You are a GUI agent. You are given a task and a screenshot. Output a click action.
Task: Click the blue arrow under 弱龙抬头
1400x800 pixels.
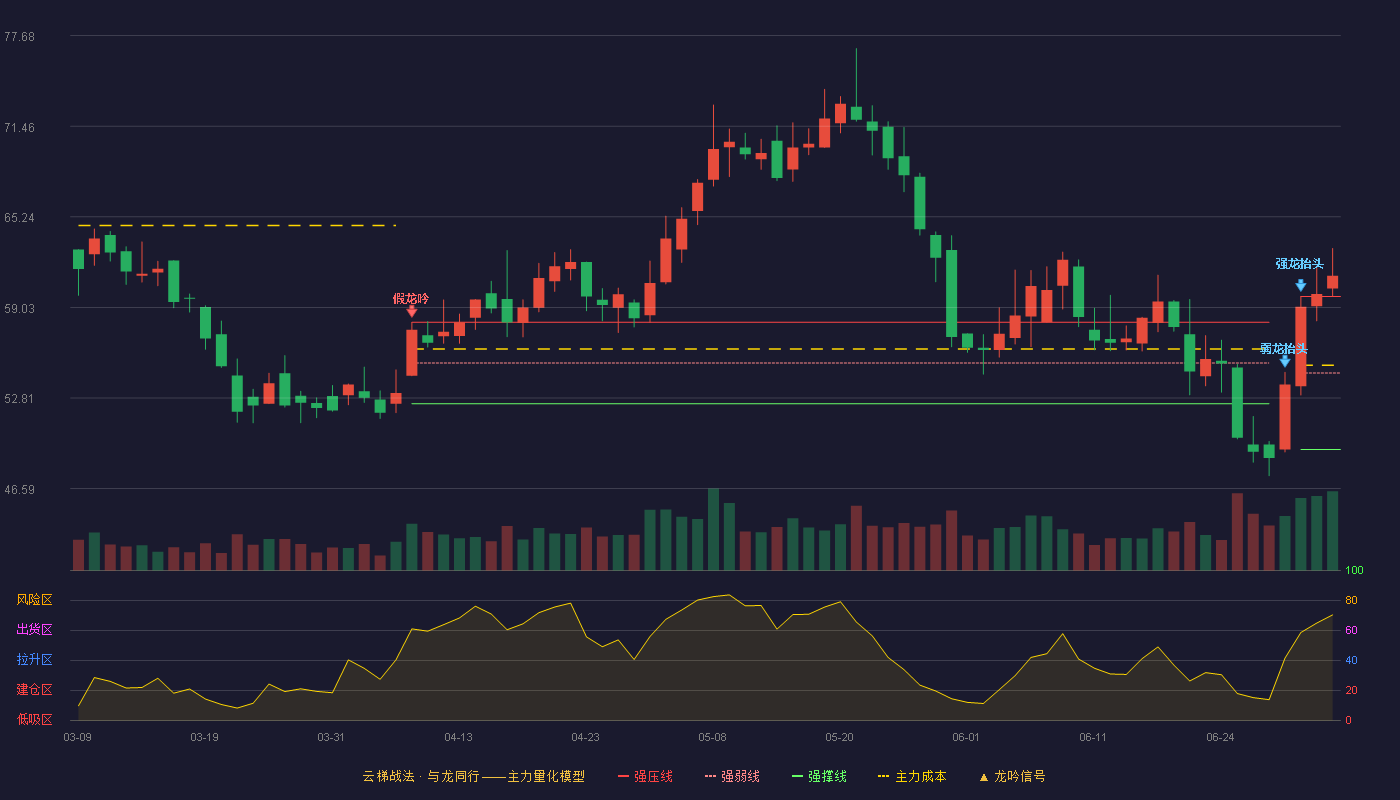pyautogui.click(x=1285, y=361)
